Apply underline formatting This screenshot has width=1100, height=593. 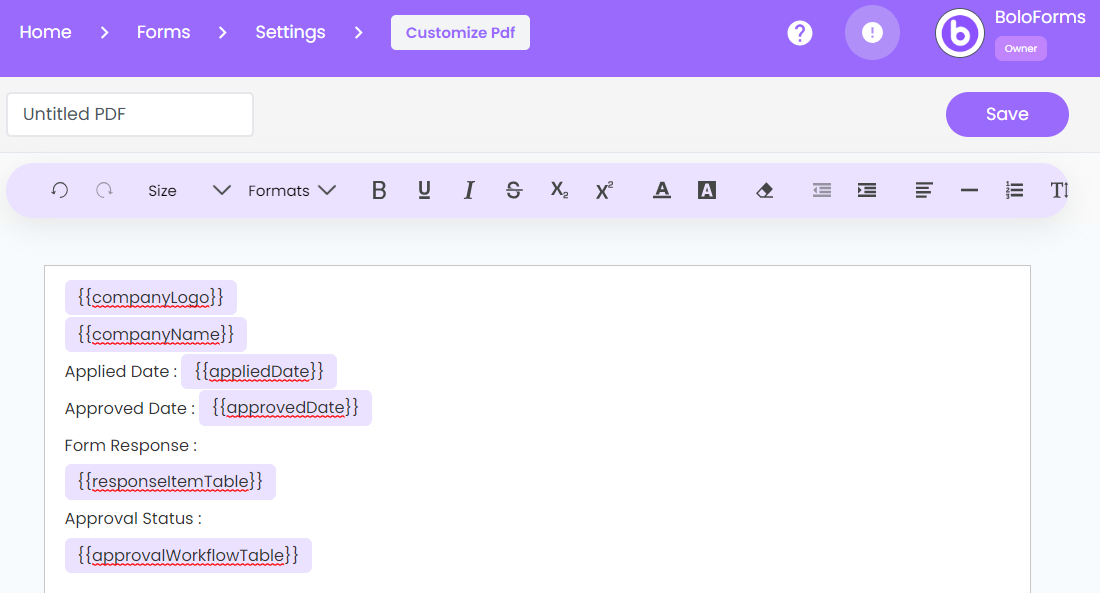pyautogui.click(x=423, y=190)
